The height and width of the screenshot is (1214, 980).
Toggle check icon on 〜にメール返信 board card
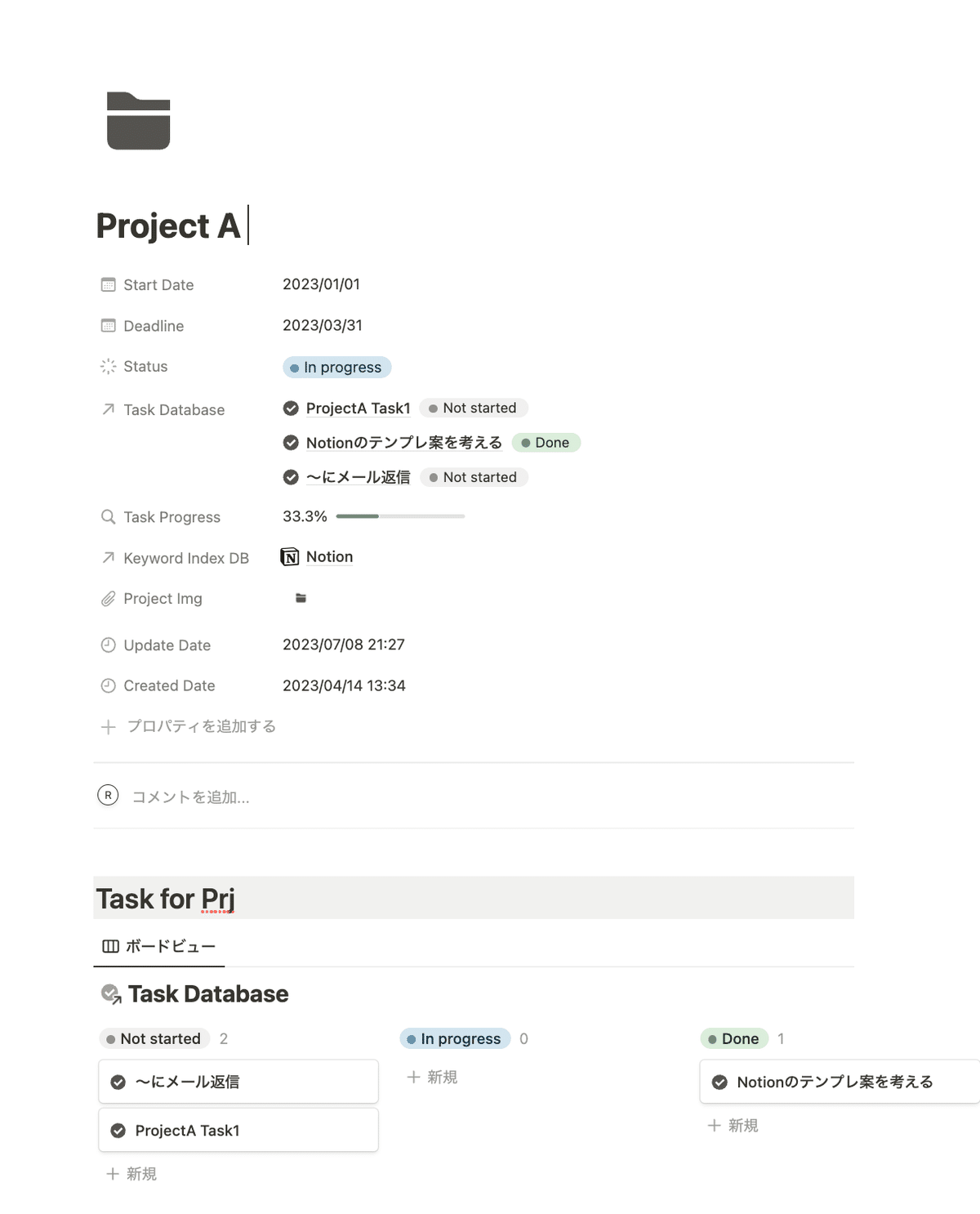click(x=118, y=1082)
